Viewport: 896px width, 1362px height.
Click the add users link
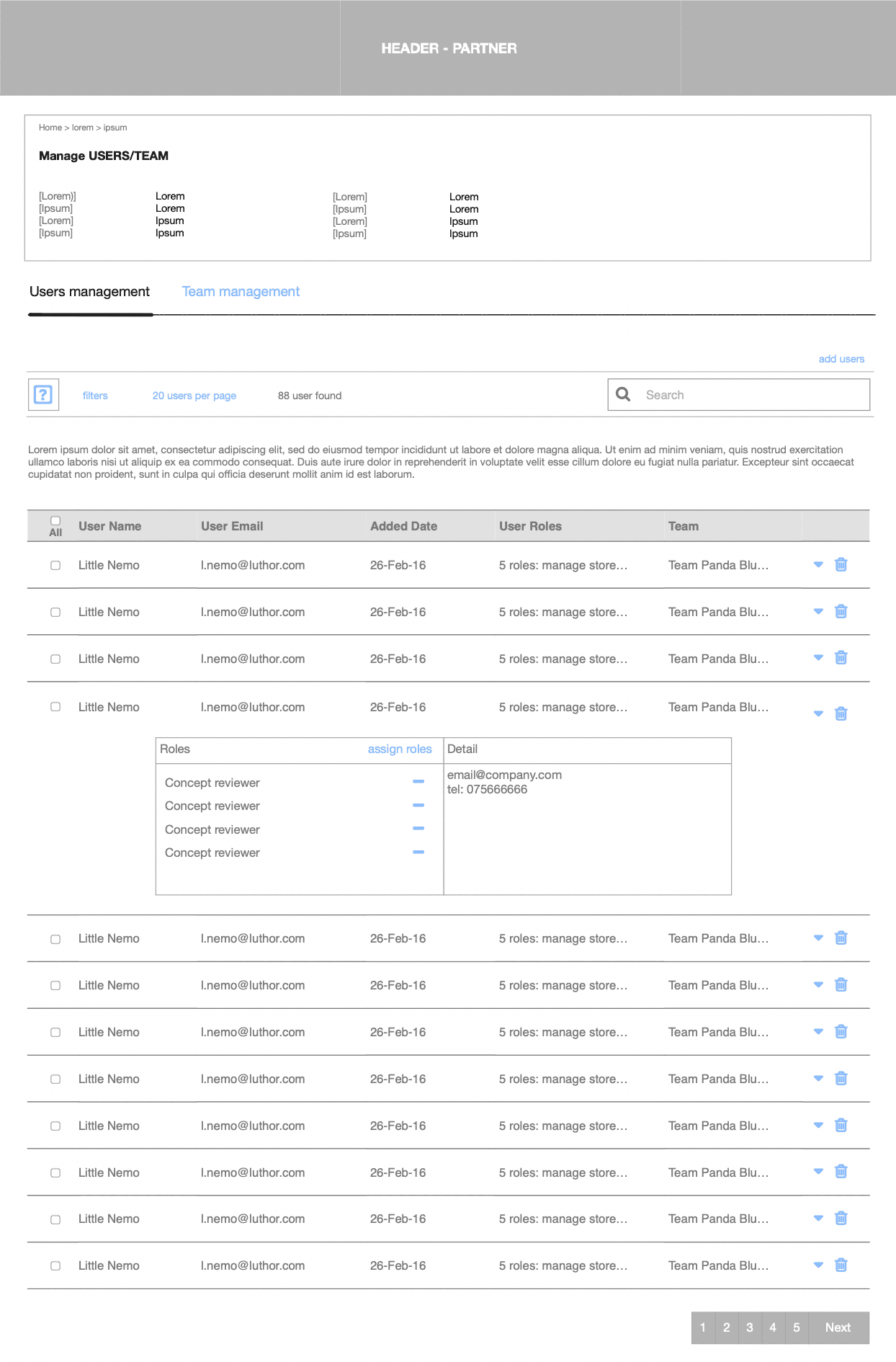coord(841,359)
